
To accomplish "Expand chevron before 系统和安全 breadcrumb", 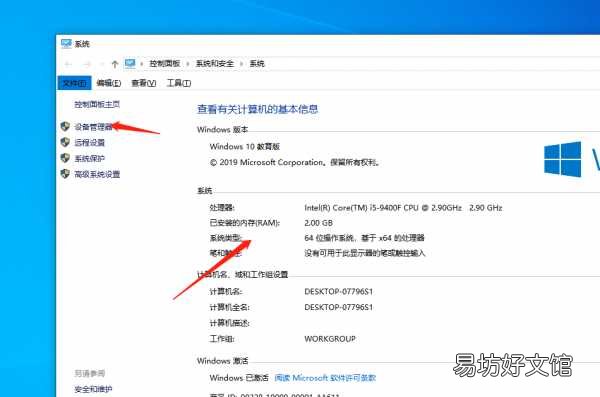I will [188, 64].
